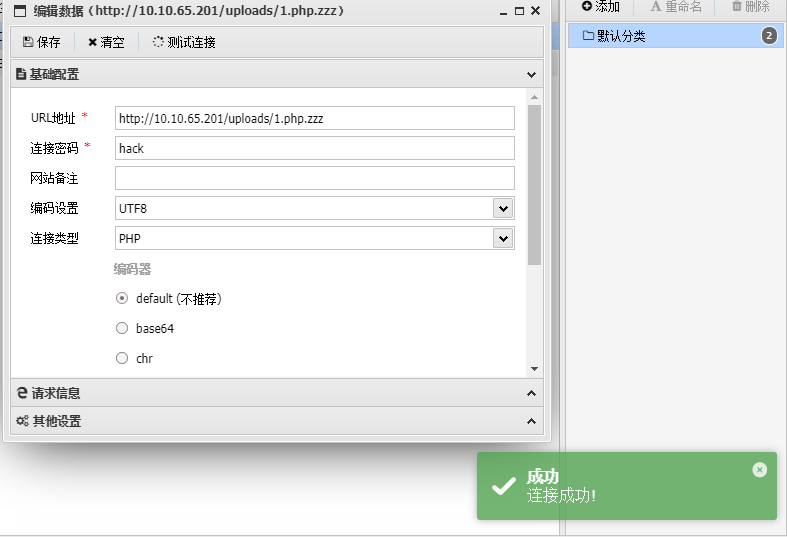The height and width of the screenshot is (537, 787).
Task: Select the 默认分类 category folder
Action: pyautogui.click(x=620, y=36)
